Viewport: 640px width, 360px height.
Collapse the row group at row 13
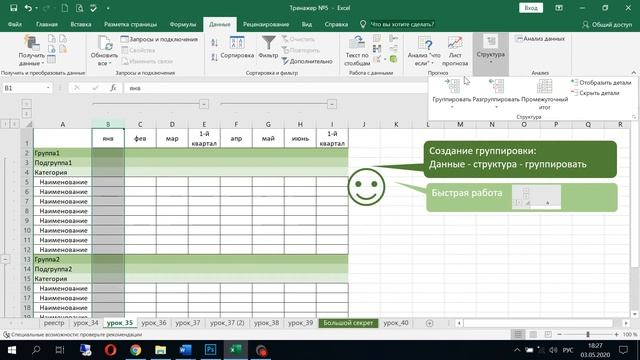point(5,259)
